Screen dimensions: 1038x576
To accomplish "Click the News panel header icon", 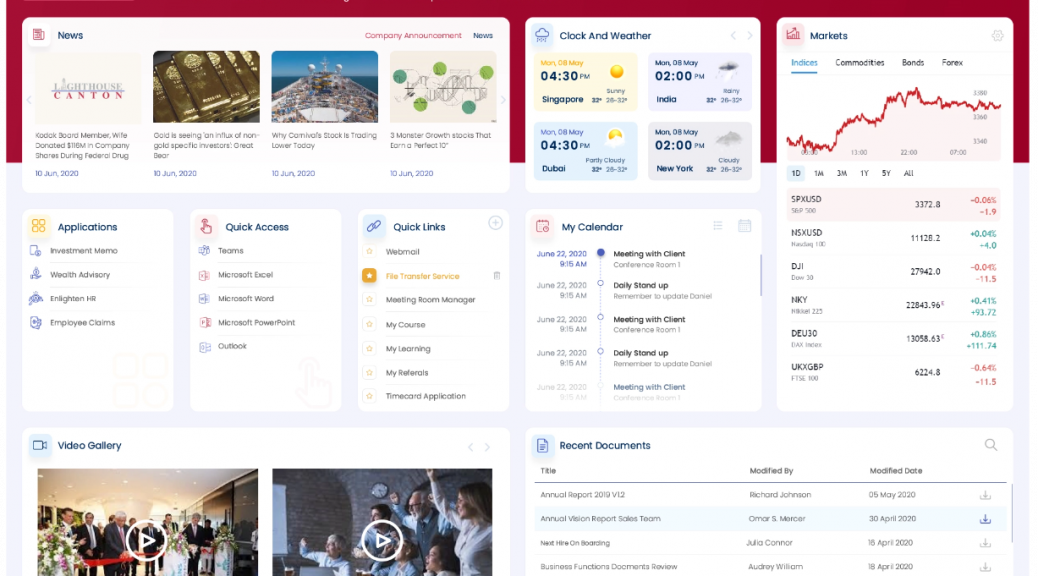I will (38, 34).
